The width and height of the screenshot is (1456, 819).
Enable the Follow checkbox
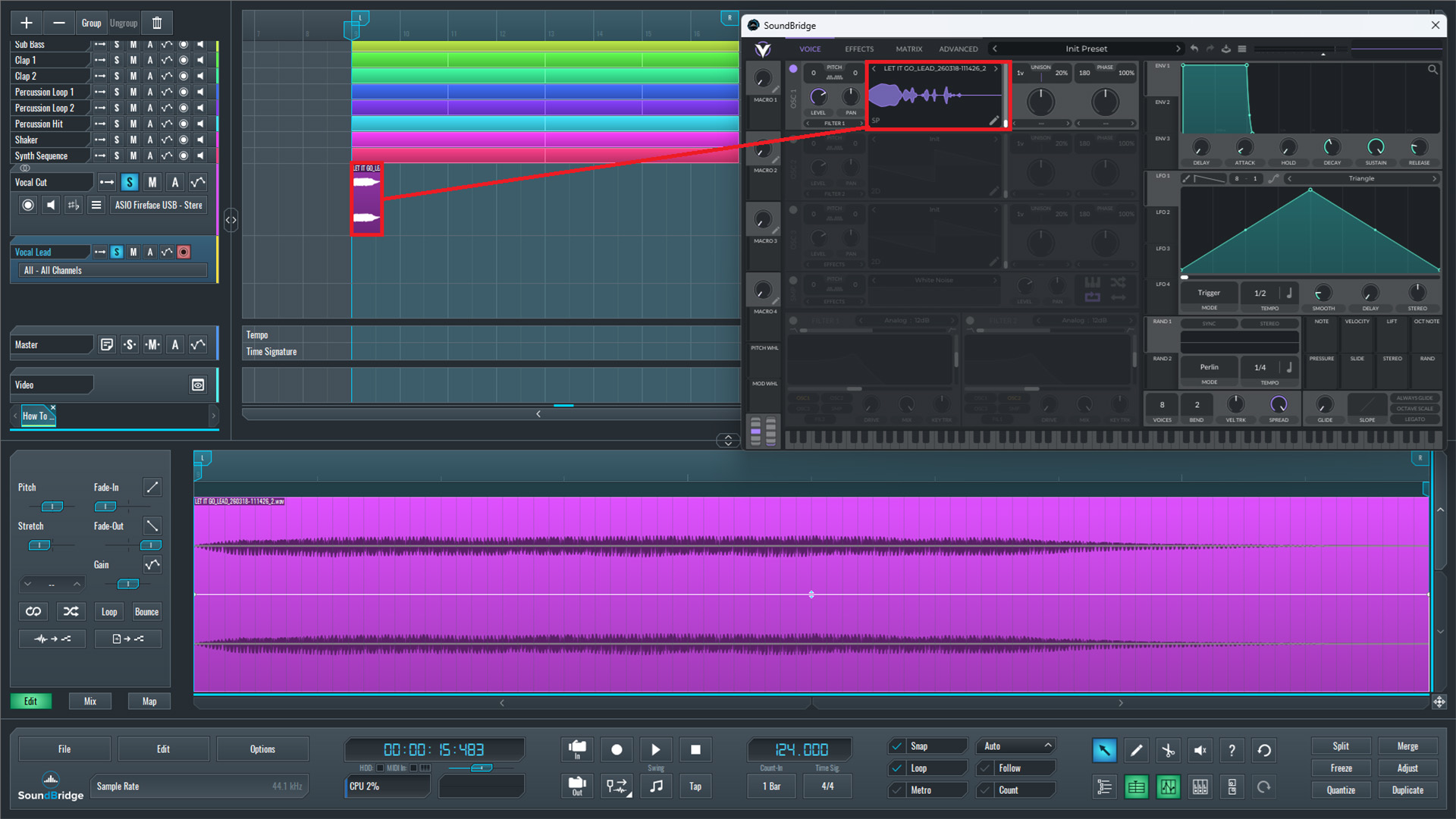coord(985,768)
